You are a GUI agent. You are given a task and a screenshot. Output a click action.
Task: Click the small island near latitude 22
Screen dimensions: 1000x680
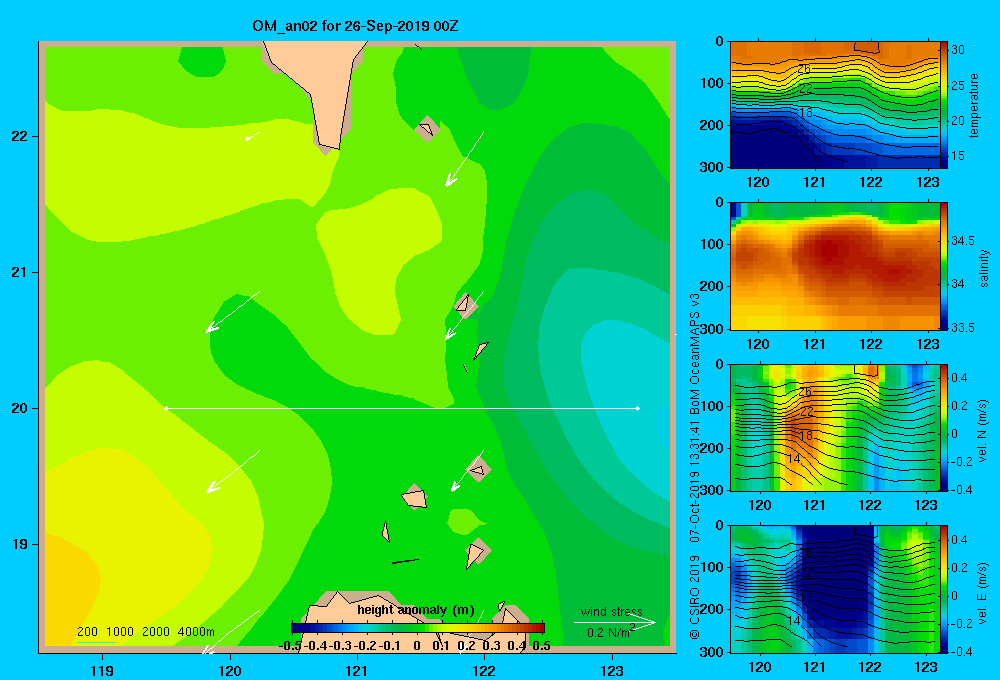click(427, 128)
